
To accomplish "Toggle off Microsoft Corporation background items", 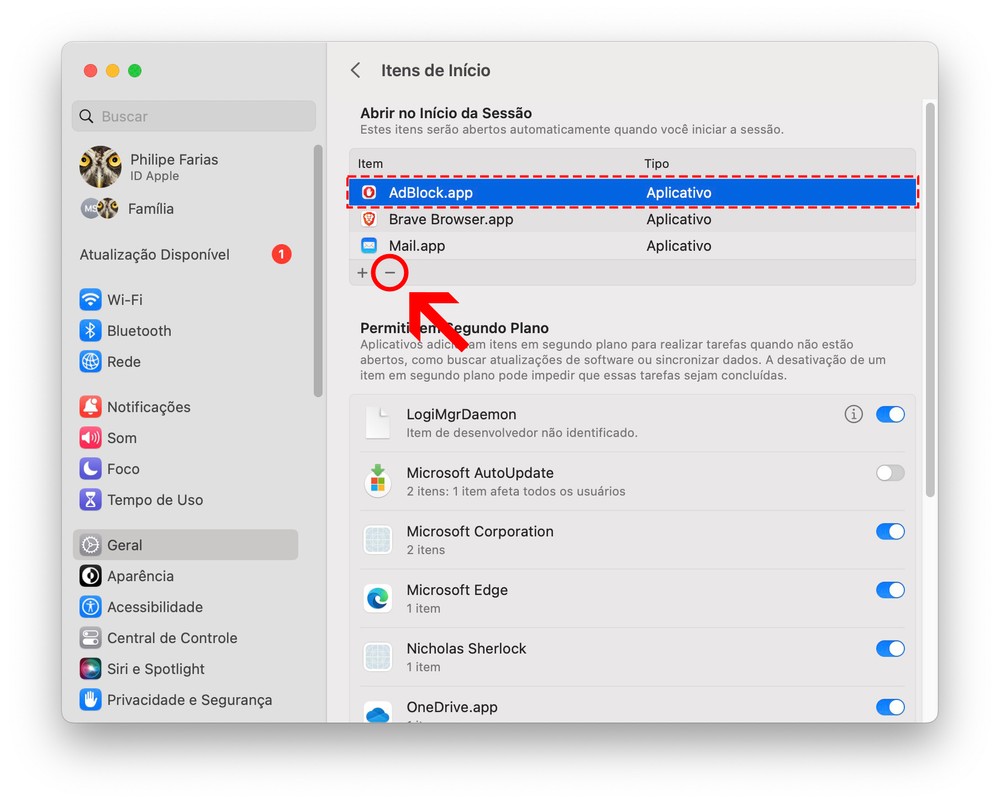I will (890, 532).
